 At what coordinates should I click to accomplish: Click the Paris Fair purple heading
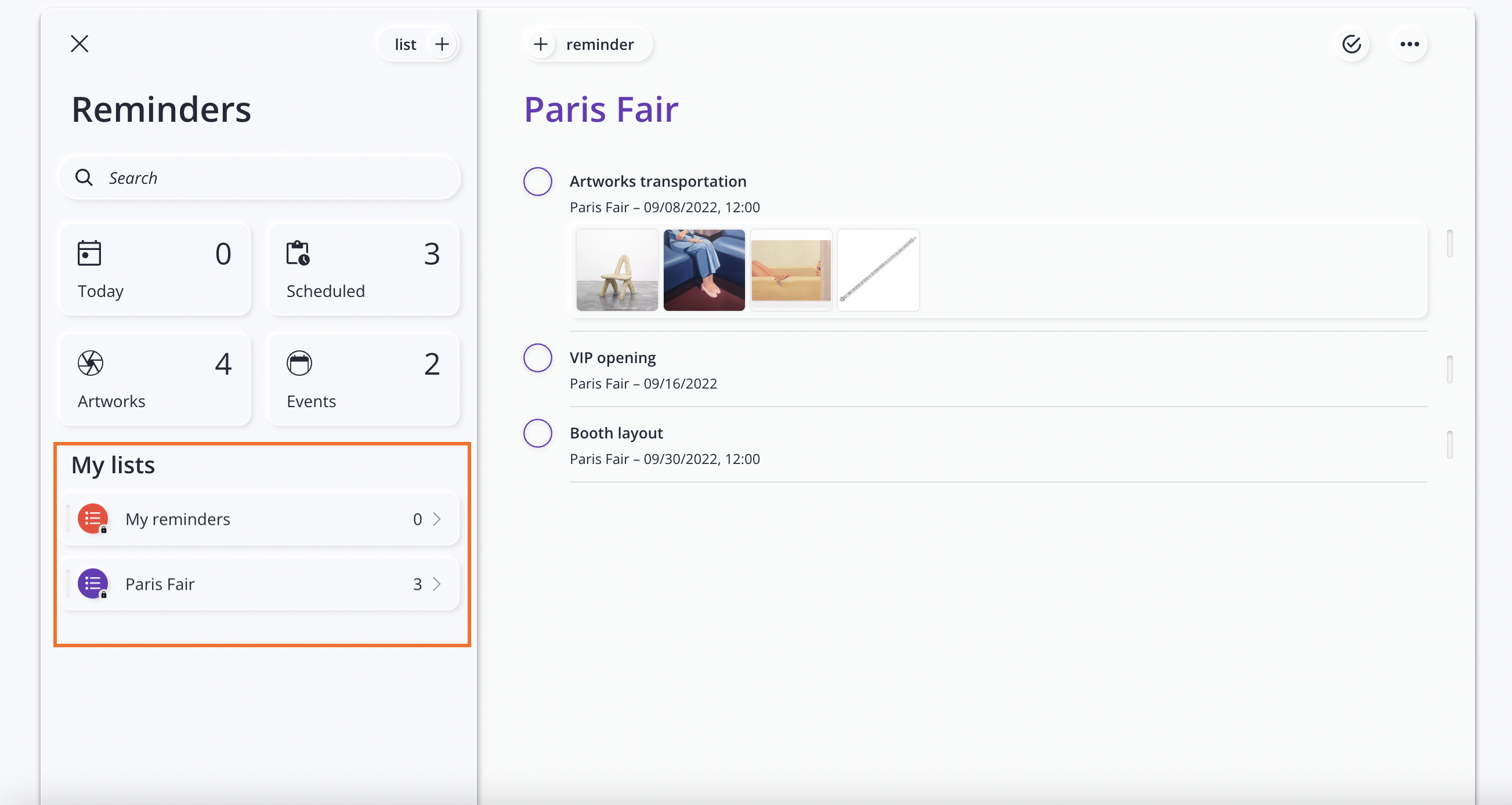(601, 109)
